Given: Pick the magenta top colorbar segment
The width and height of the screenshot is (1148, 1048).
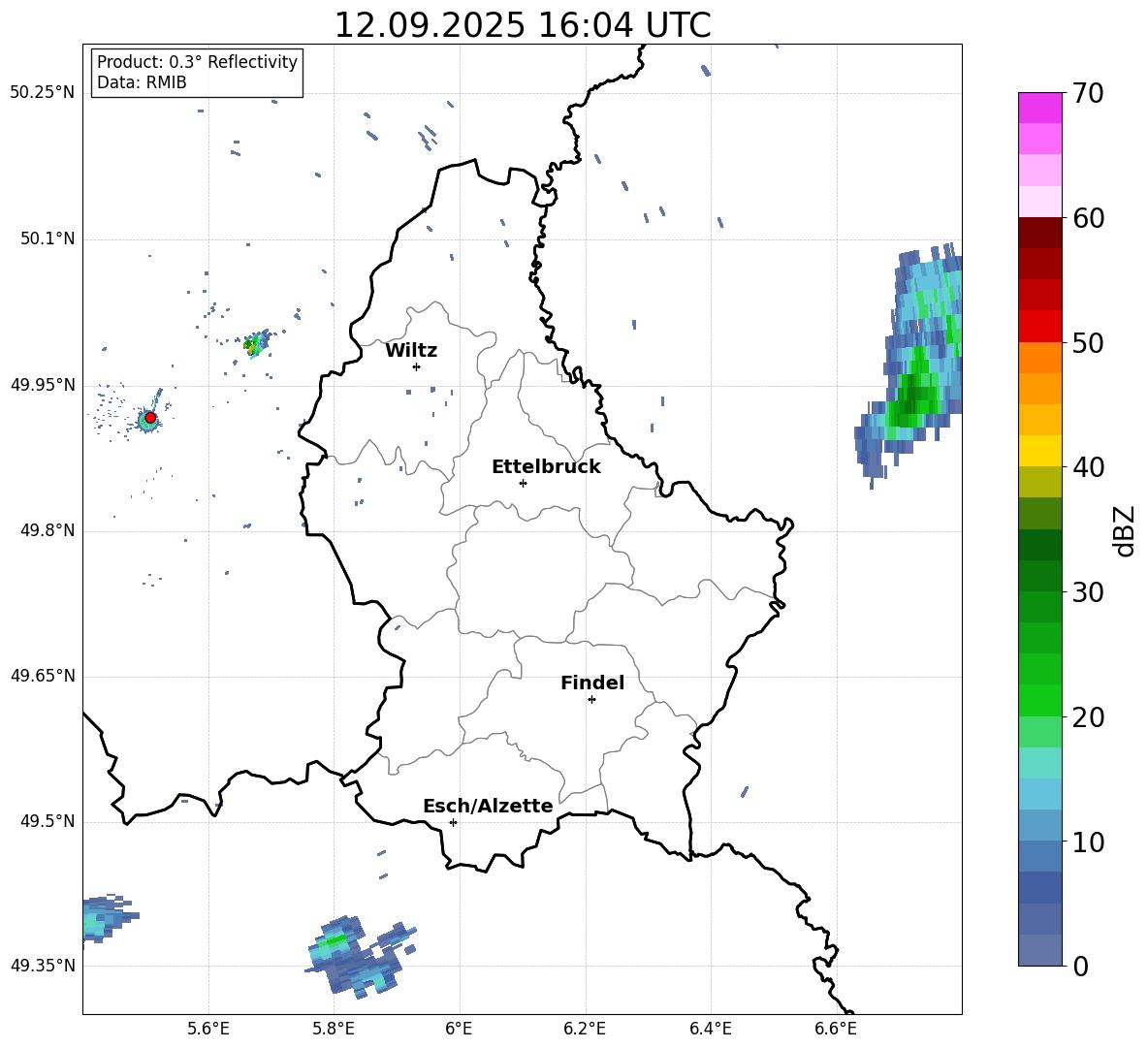Looking at the screenshot, I should click(x=1039, y=108).
